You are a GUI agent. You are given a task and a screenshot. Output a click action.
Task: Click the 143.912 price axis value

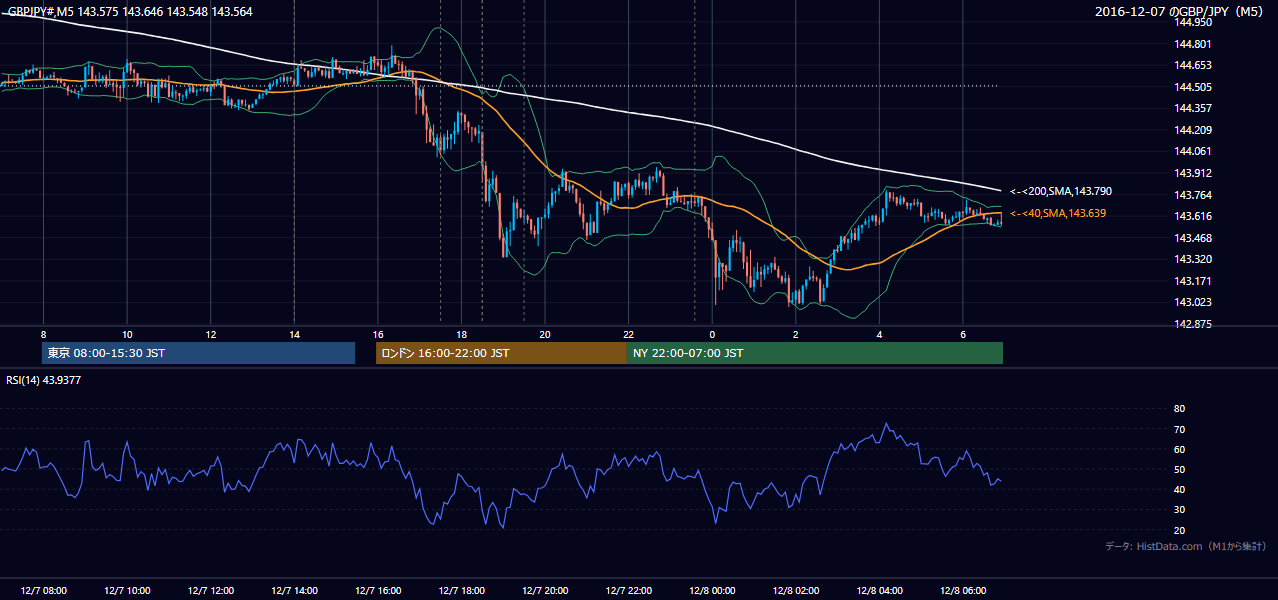1191,173
